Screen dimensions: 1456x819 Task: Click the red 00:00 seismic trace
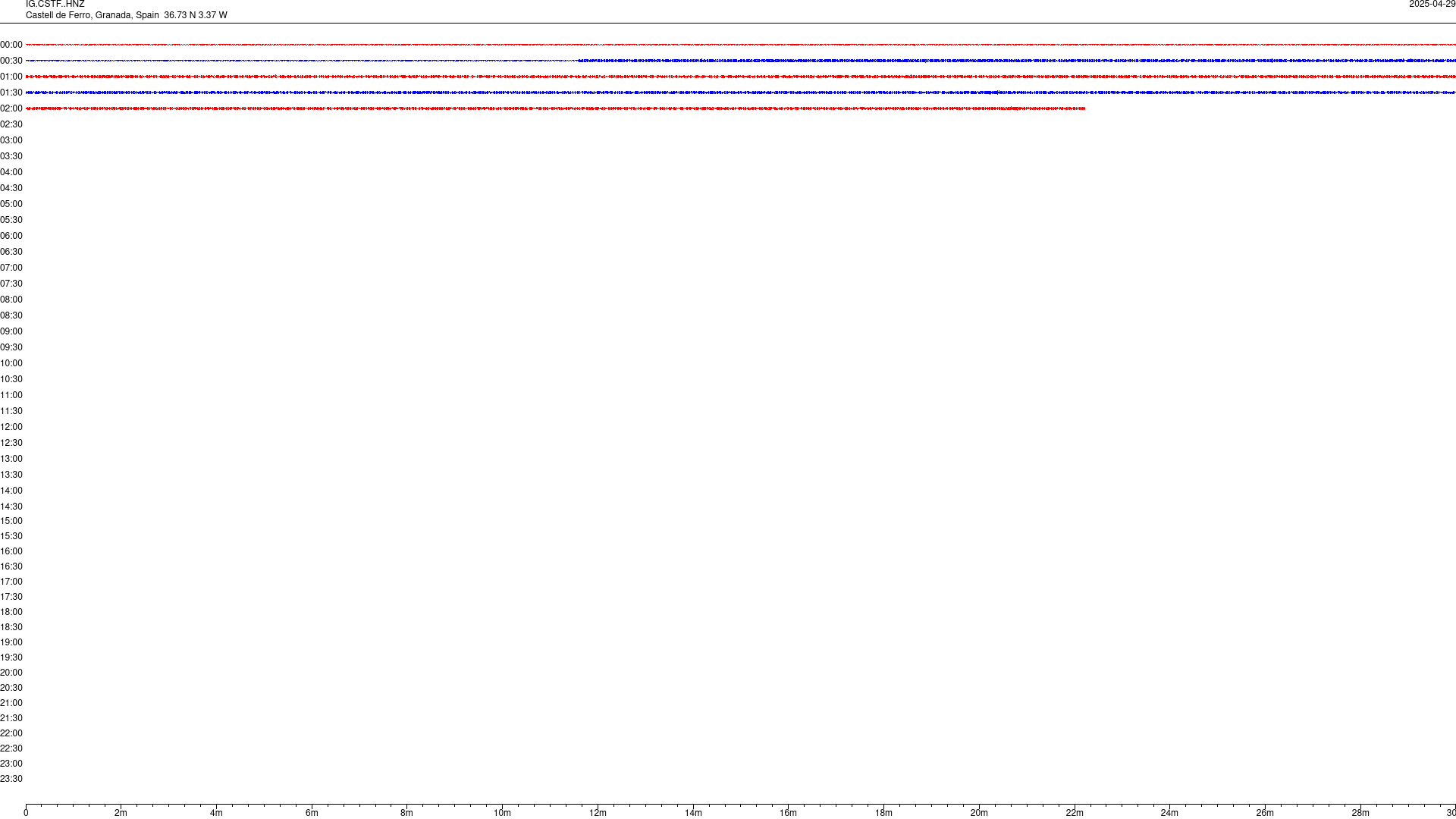741,45
